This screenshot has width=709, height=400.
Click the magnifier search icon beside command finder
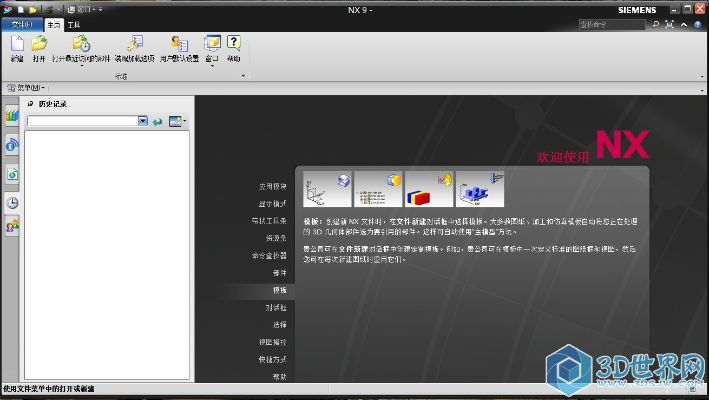pos(656,24)
